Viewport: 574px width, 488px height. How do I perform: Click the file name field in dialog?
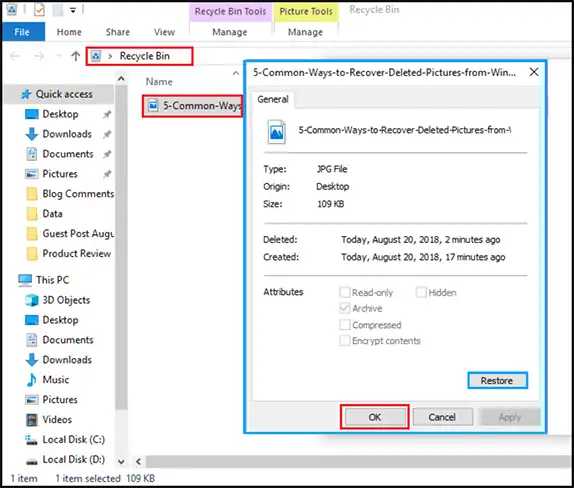click(405, 130)
